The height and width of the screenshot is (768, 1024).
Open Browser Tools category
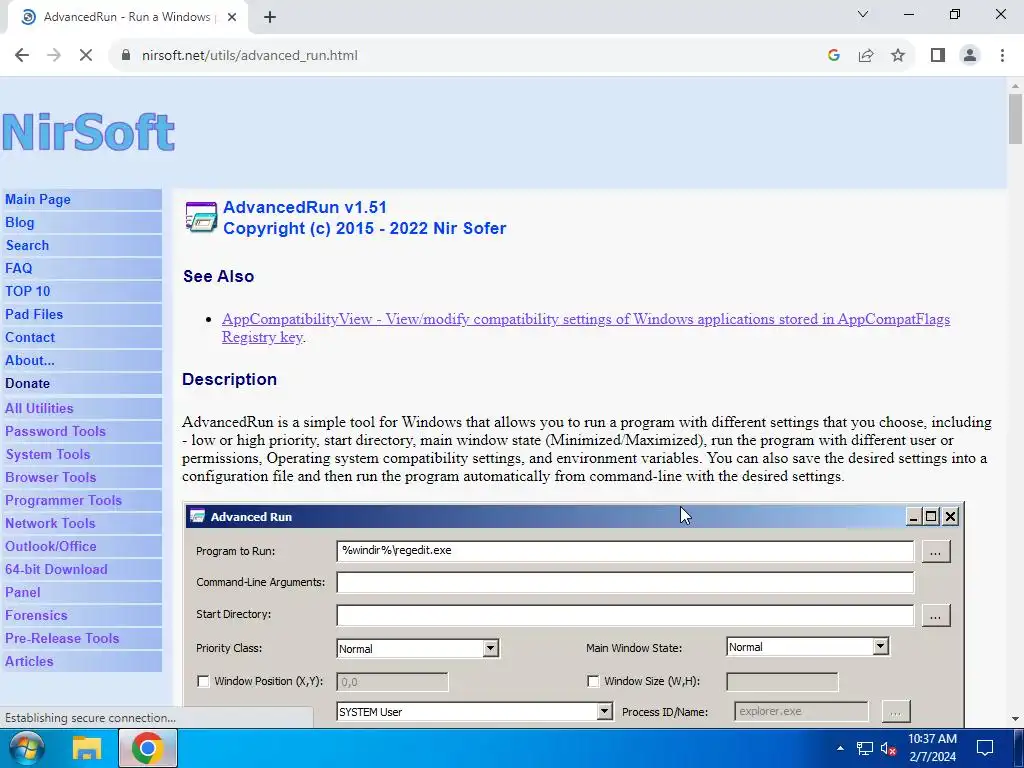tap(50, 477)
